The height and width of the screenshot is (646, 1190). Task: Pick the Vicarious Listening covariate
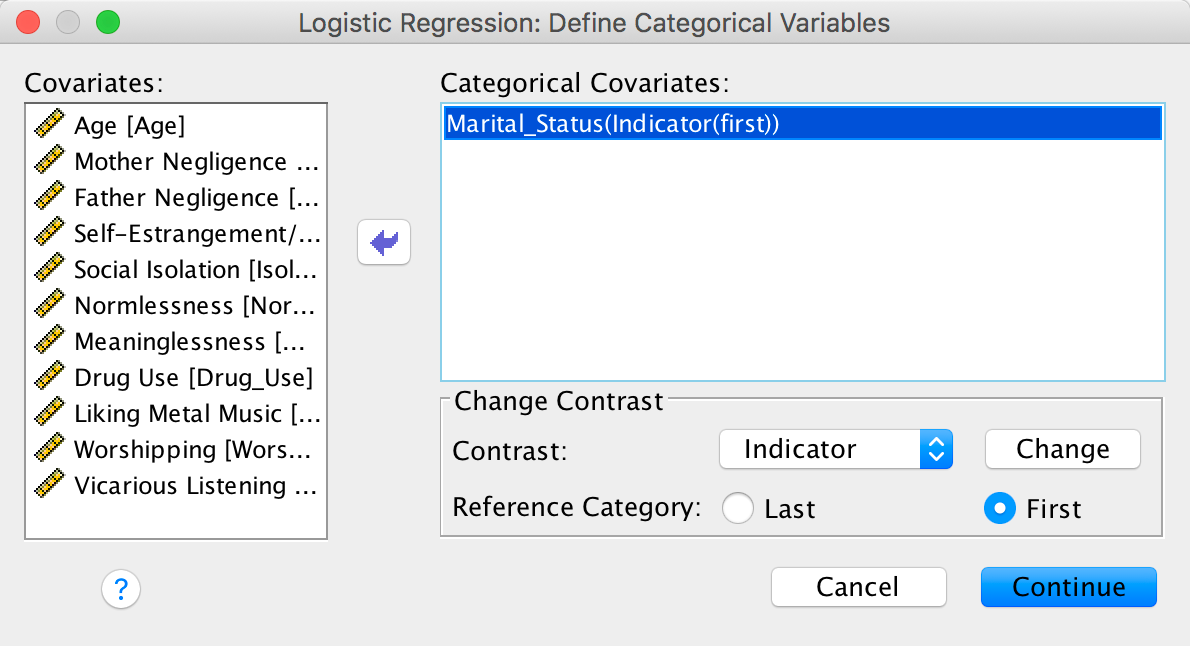point(195,485)
